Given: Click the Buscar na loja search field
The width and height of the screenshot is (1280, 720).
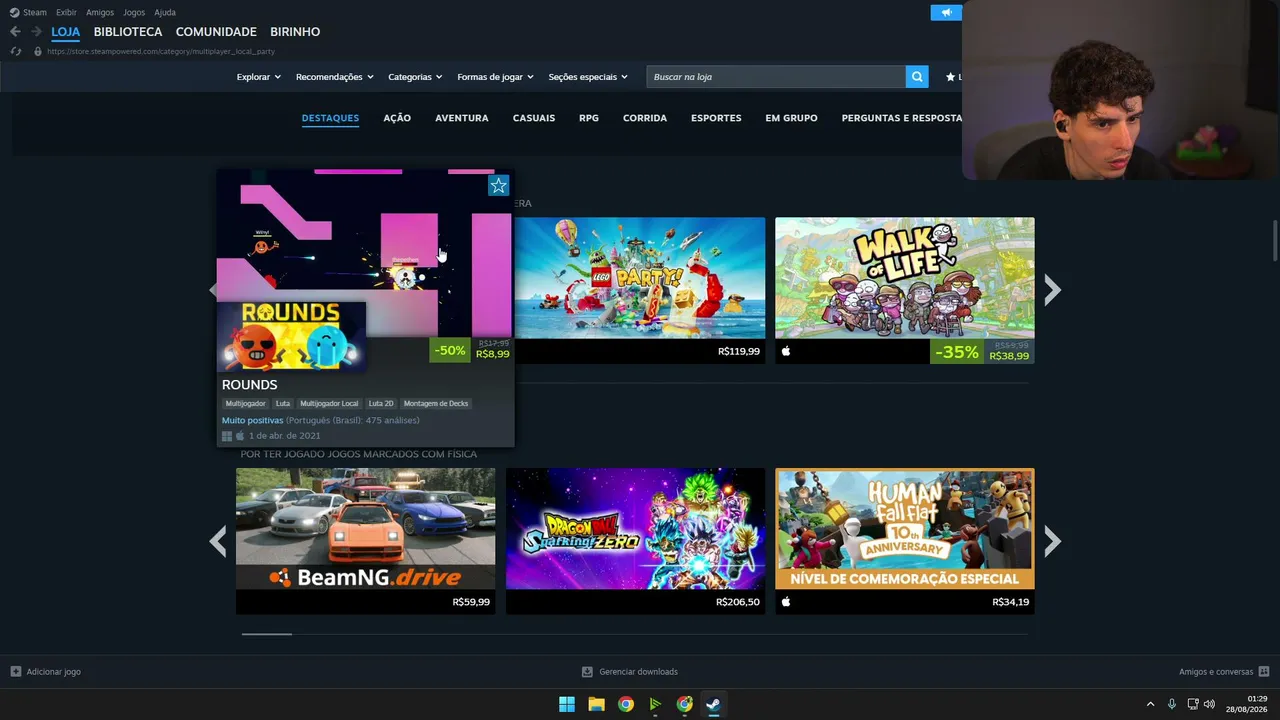Looking at the screenshot, I should (x=776, y=77).
